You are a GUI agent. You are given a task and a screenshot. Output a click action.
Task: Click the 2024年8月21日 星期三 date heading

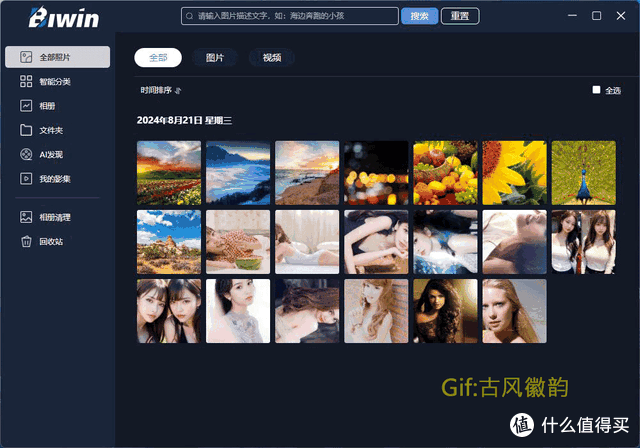click(184, 120)
